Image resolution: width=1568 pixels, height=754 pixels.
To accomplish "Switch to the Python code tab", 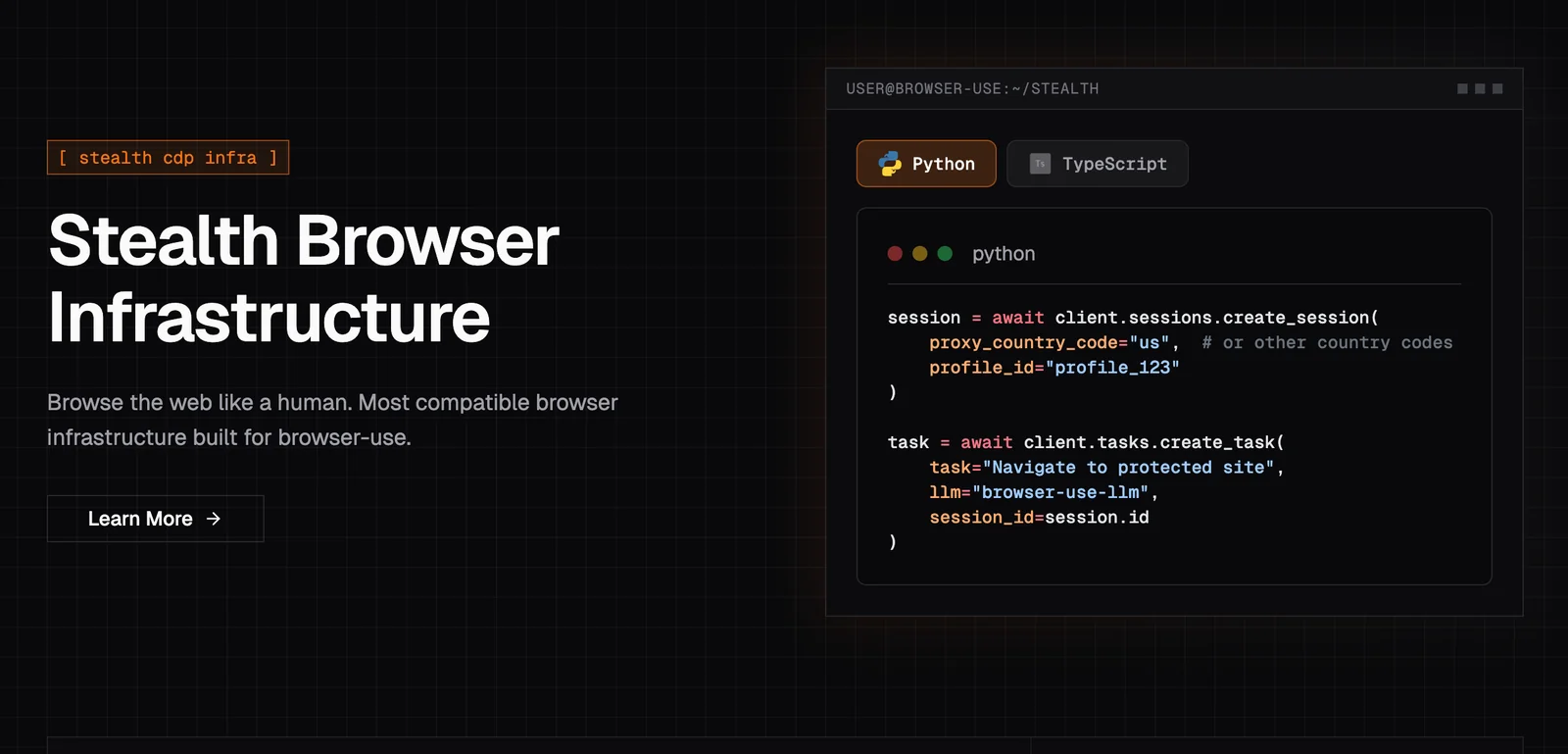I will (x=926, y=164).
